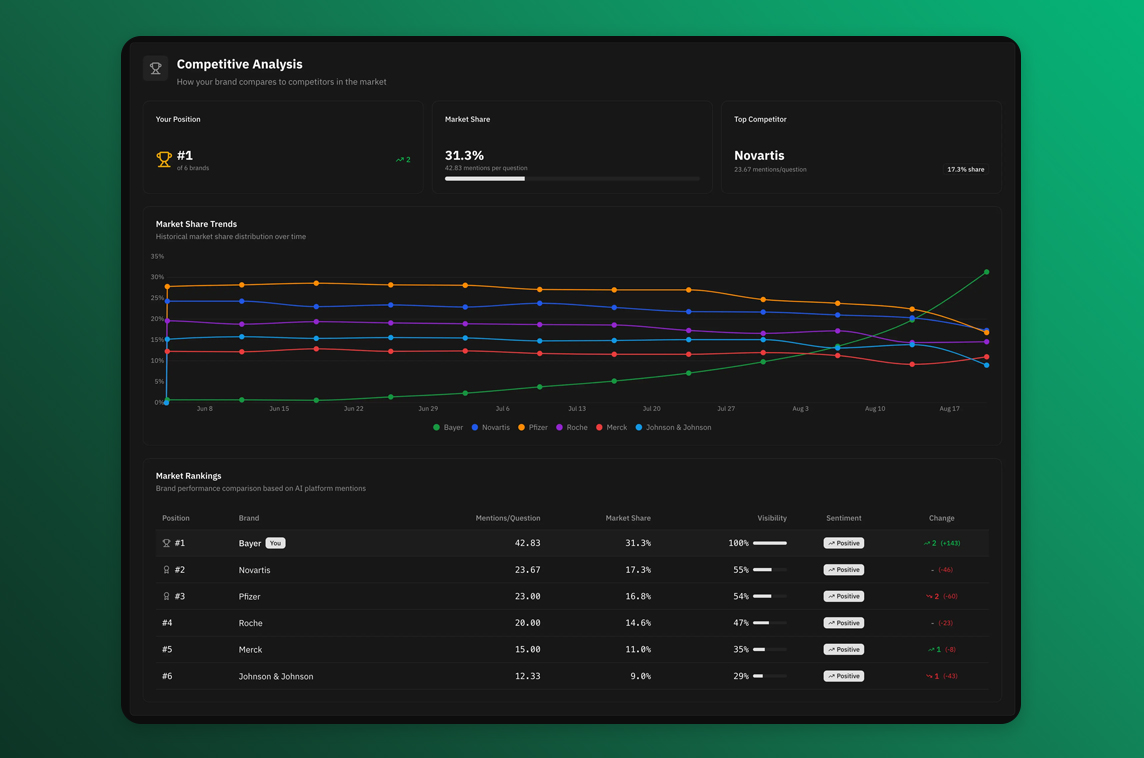The image size is (1144, 758).
Task: Toggle the Bayer legend entry
Action: point(448,428)
